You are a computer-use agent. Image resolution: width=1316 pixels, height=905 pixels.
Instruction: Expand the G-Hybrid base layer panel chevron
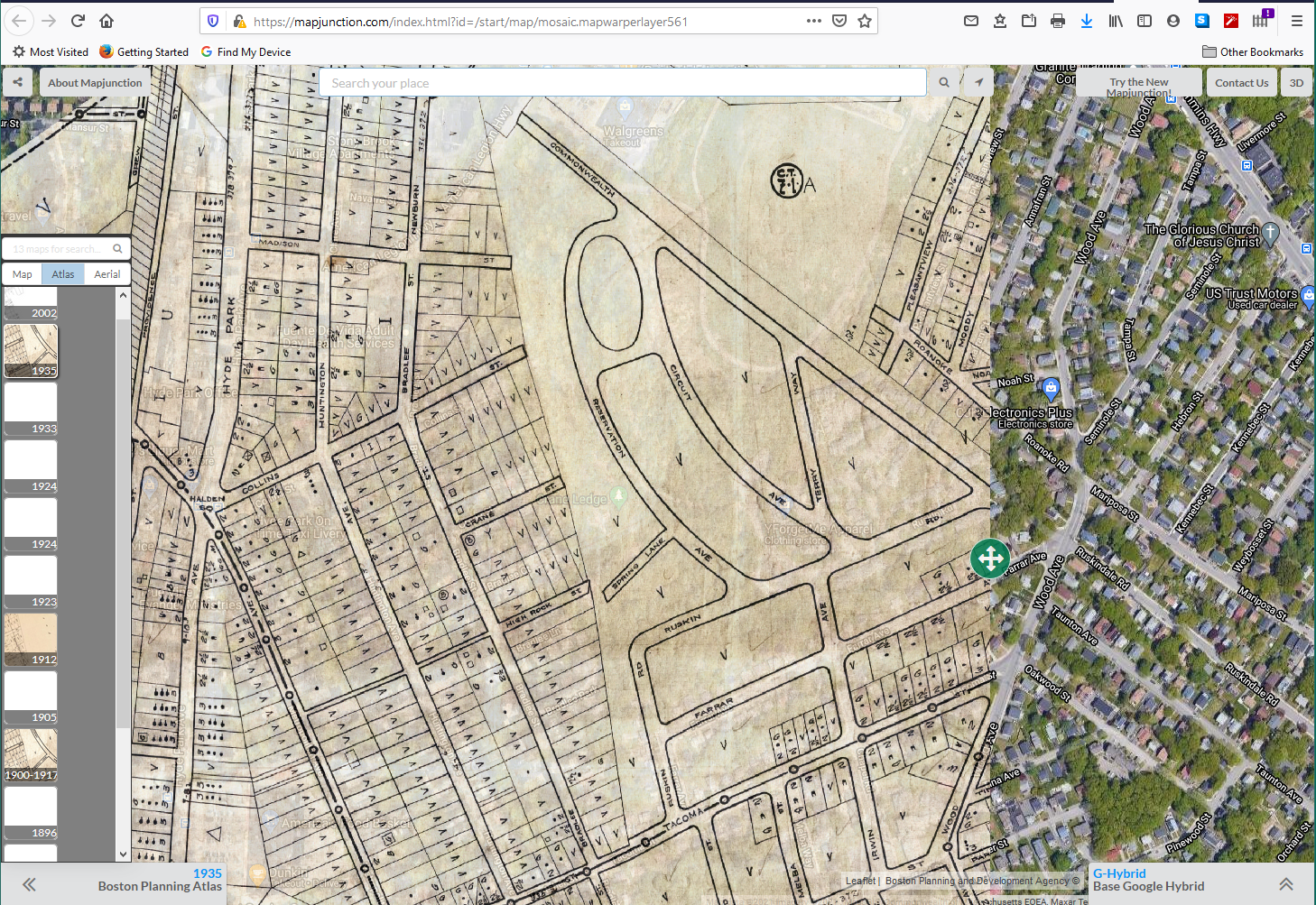(1286, 884)
